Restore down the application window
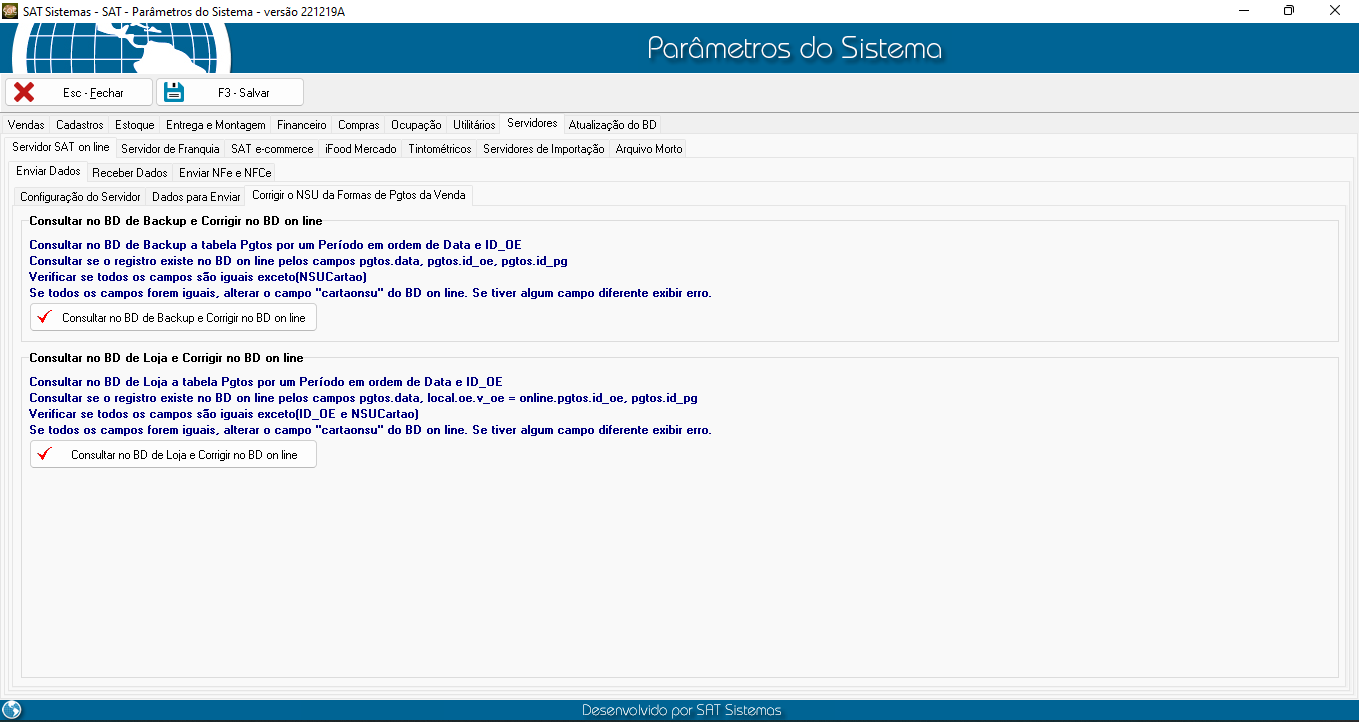Image resolution: width=1359 pixels, height=722 pixels. click(1289, 10)
